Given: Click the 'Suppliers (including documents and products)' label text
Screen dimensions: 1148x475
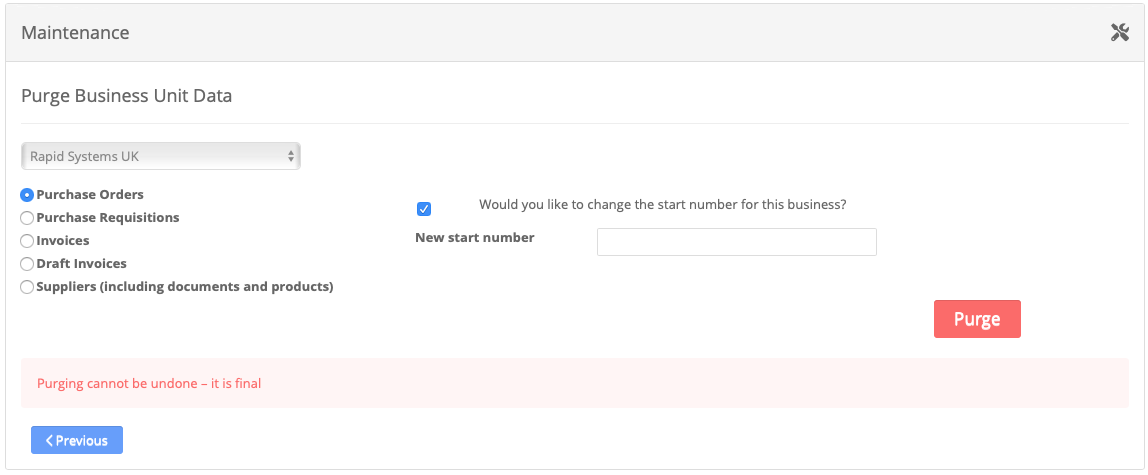Looking at the screenshot, I should click(x=185, y=287).
